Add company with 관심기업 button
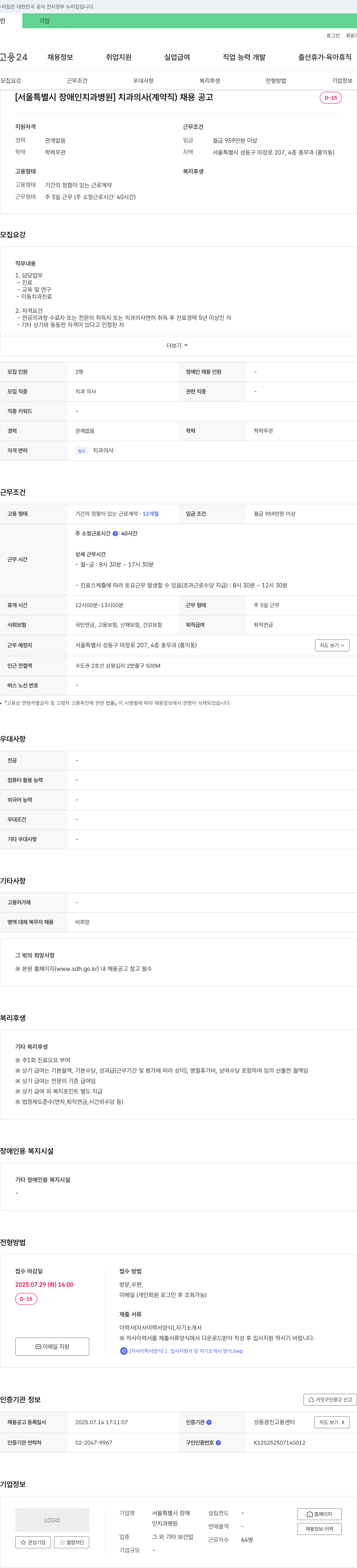Image resolution: width=357 pixels, height=1568 pixels. (33, 1542)
